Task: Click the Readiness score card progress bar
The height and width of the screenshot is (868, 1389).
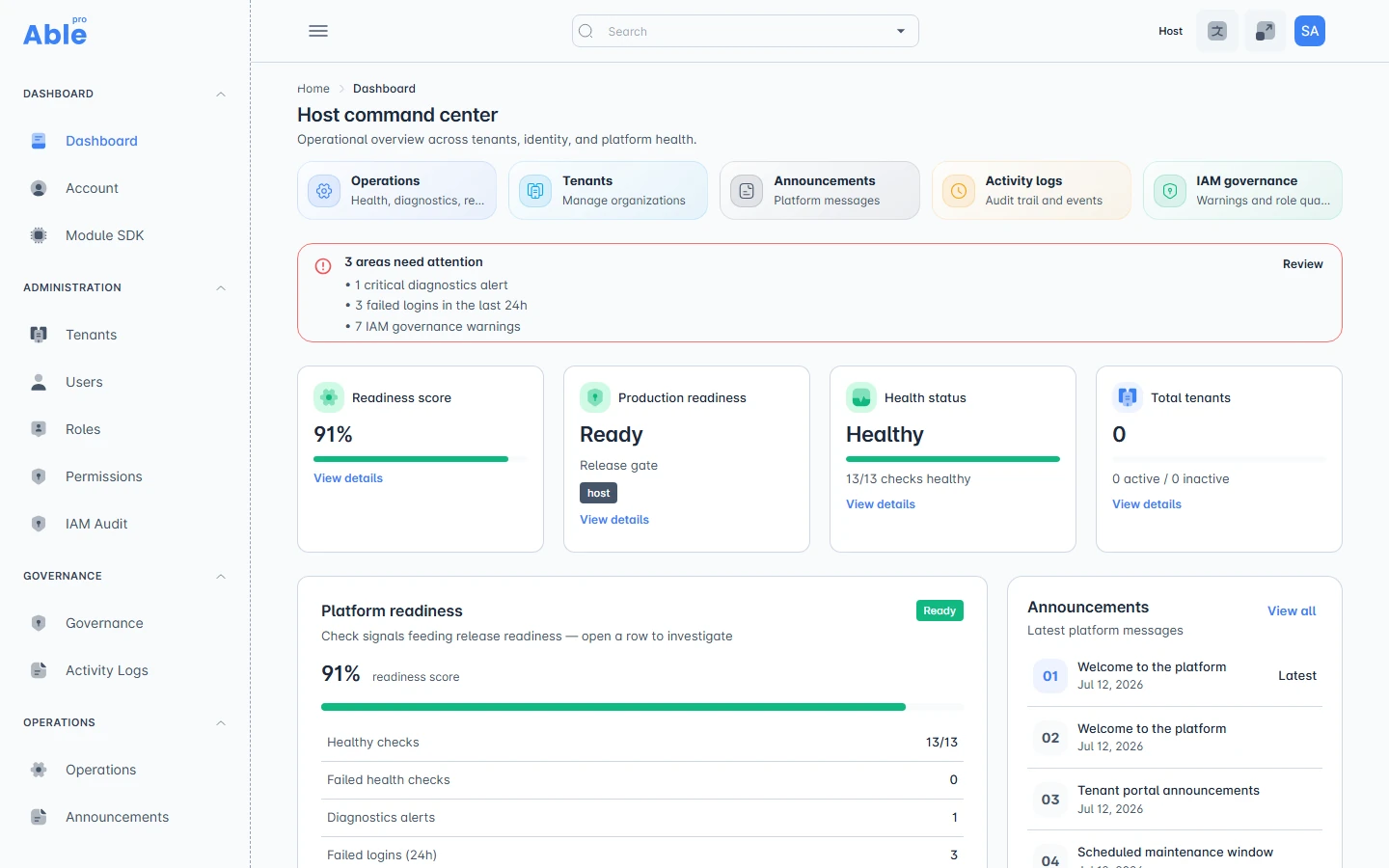Action: pyautogui.click(x=421, y=459)
